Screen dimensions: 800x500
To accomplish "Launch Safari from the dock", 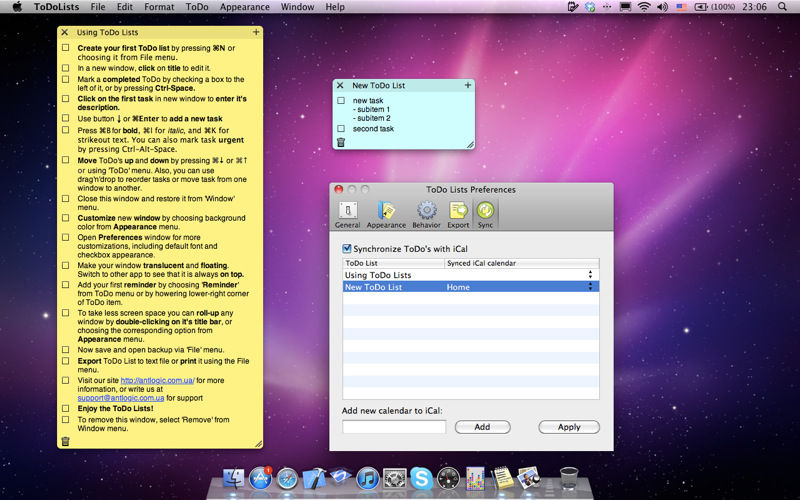I will click(x=287, y=479).
